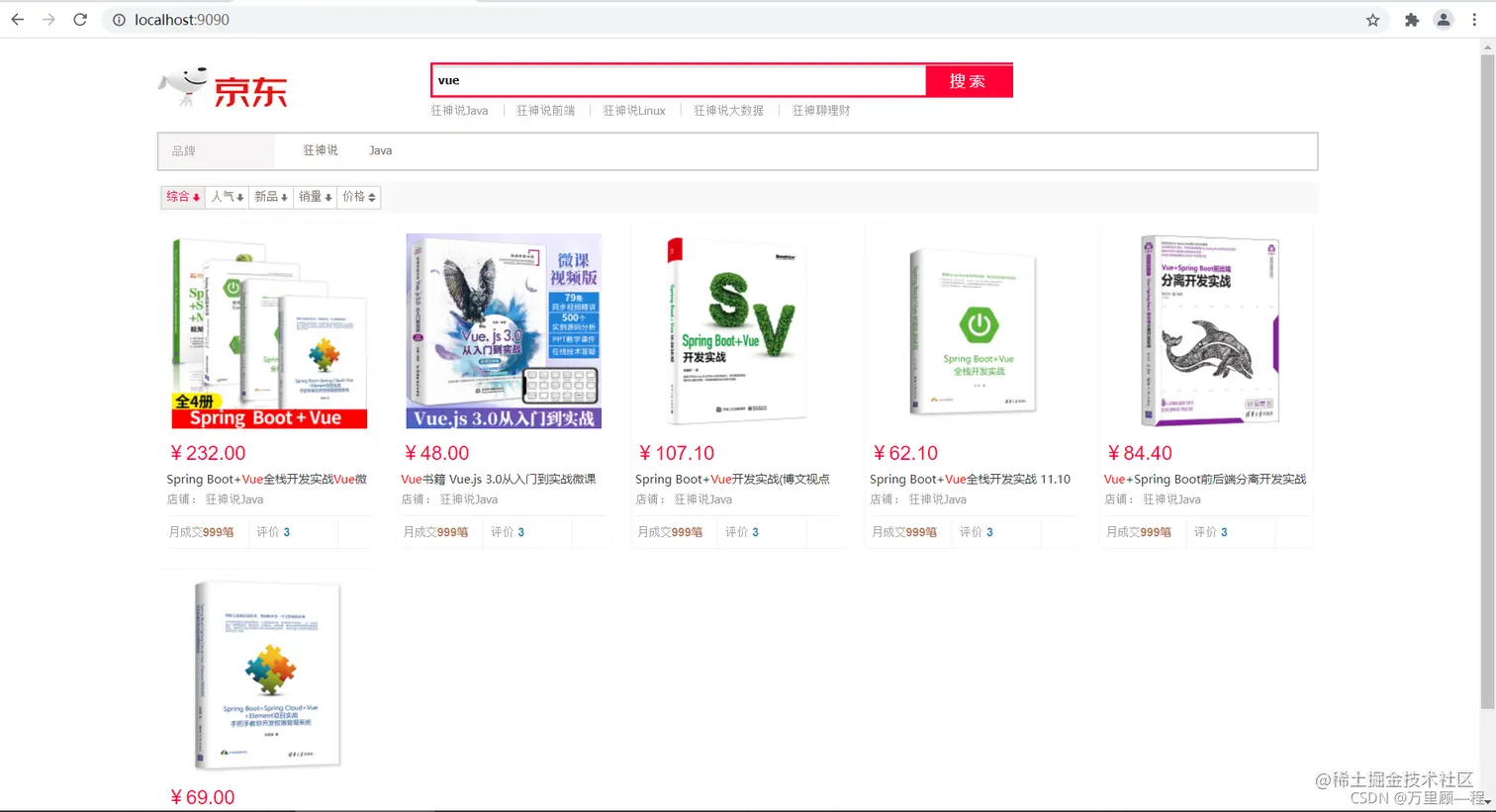
Task: Click the ¥84.40 price
Action: point(1140,453)
